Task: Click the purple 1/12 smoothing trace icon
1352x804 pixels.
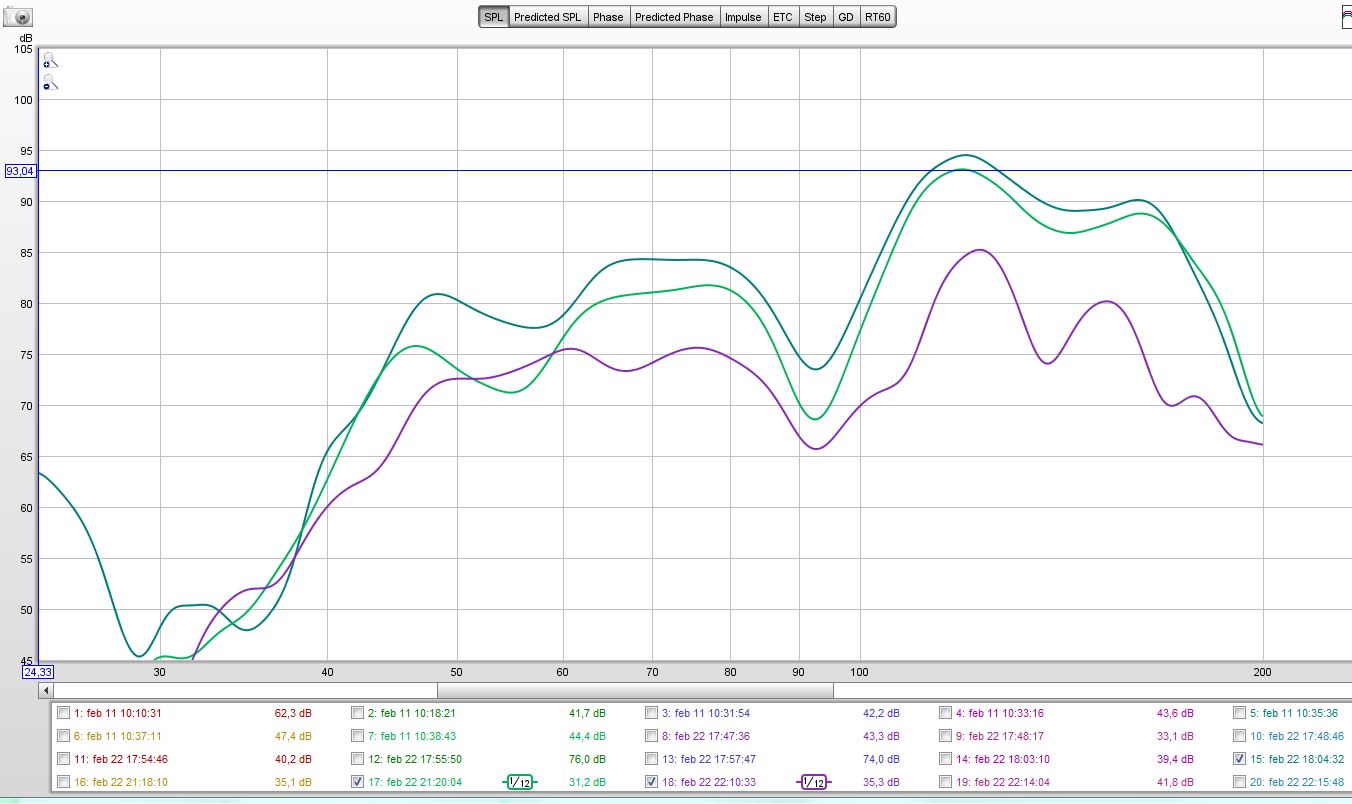Action: pos(814,782)
